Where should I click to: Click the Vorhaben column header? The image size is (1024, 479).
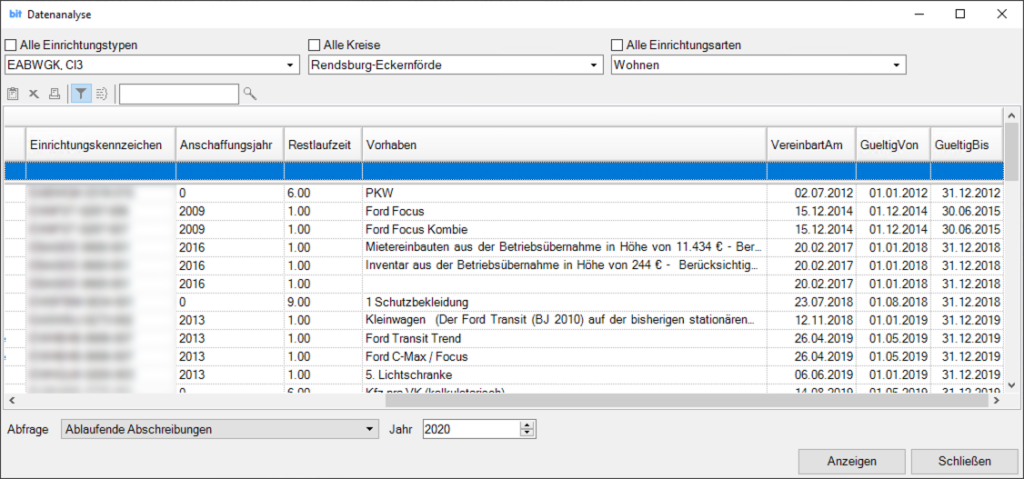[x=562, y=145]
